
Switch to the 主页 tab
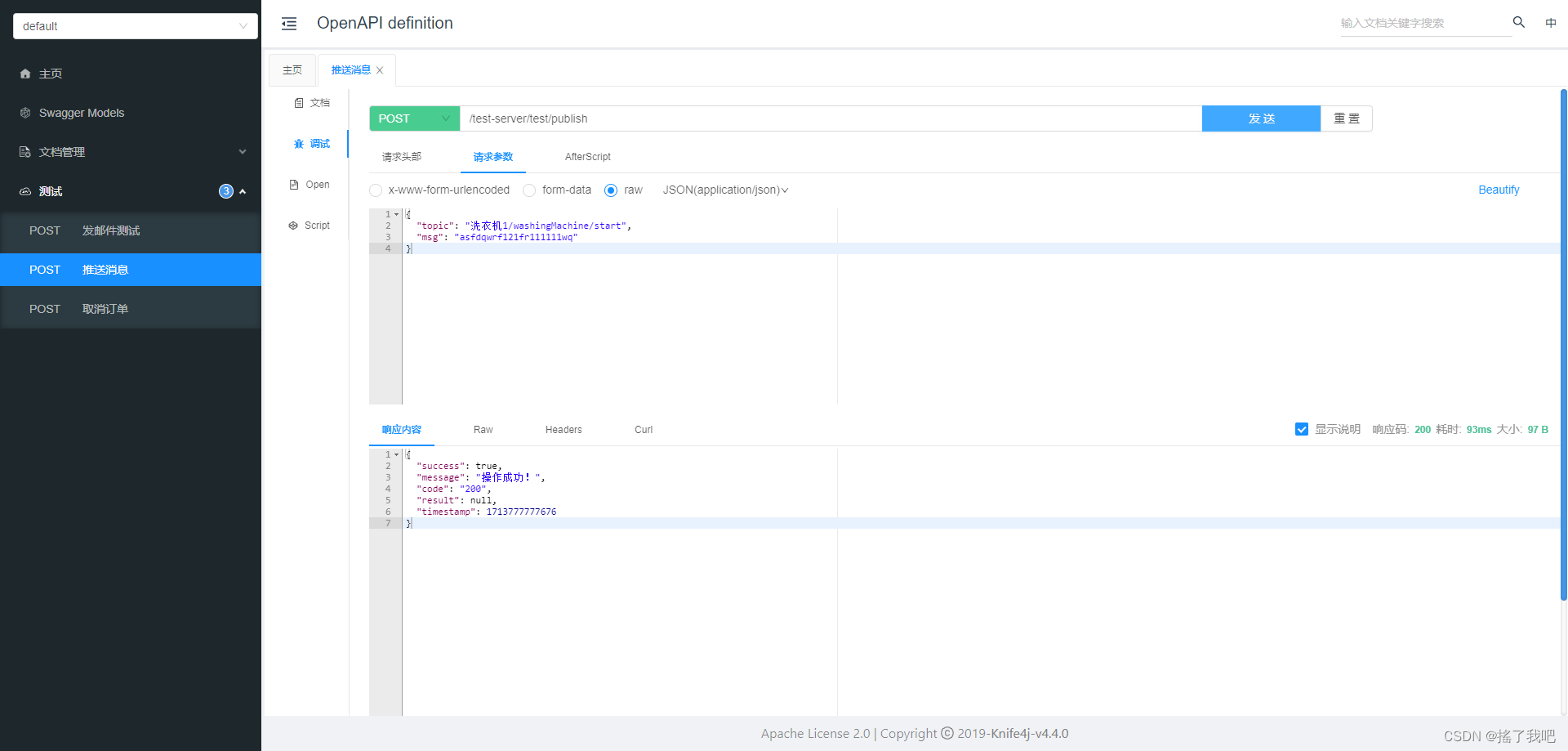(292, 70)
